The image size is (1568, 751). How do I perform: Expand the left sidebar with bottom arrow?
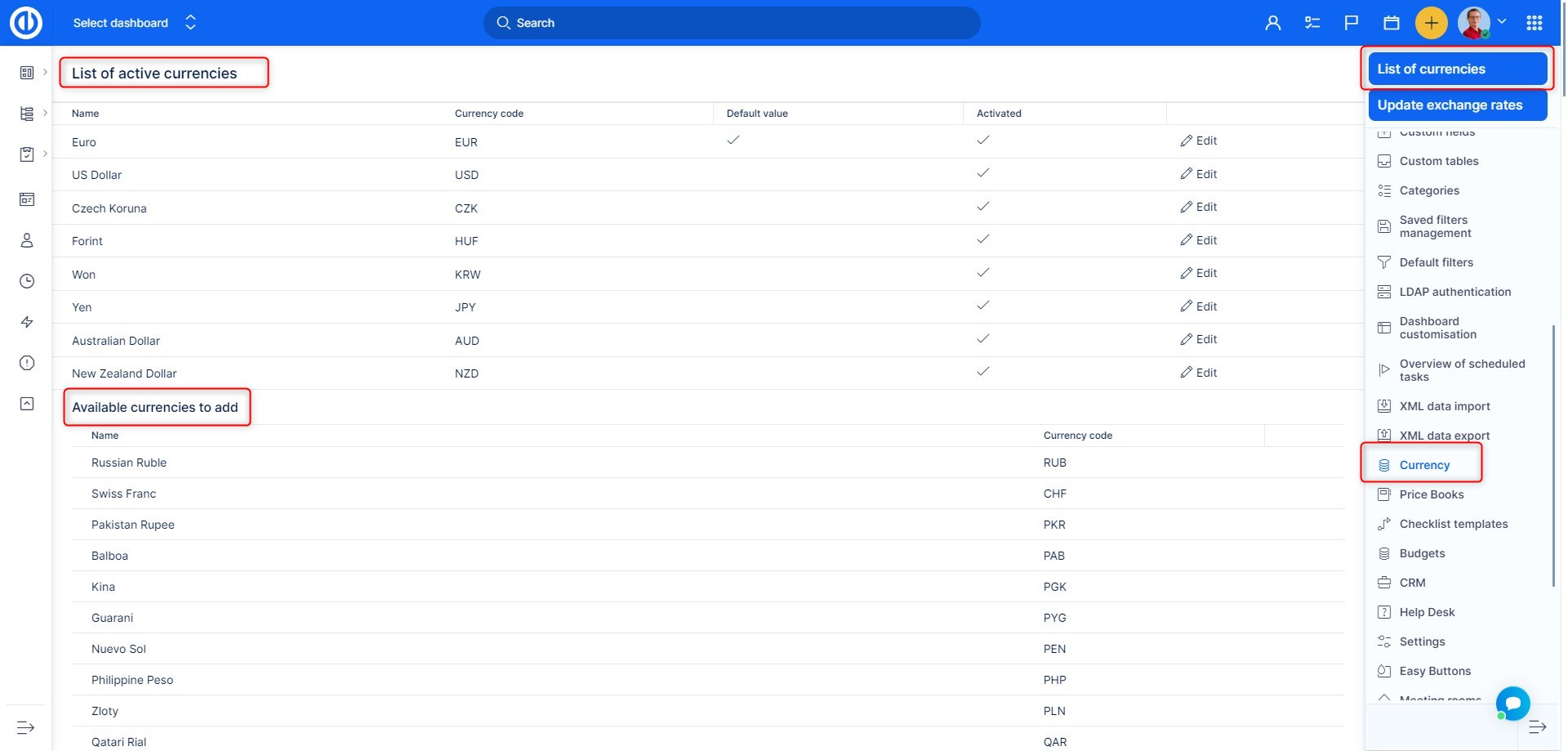[26, 727]
